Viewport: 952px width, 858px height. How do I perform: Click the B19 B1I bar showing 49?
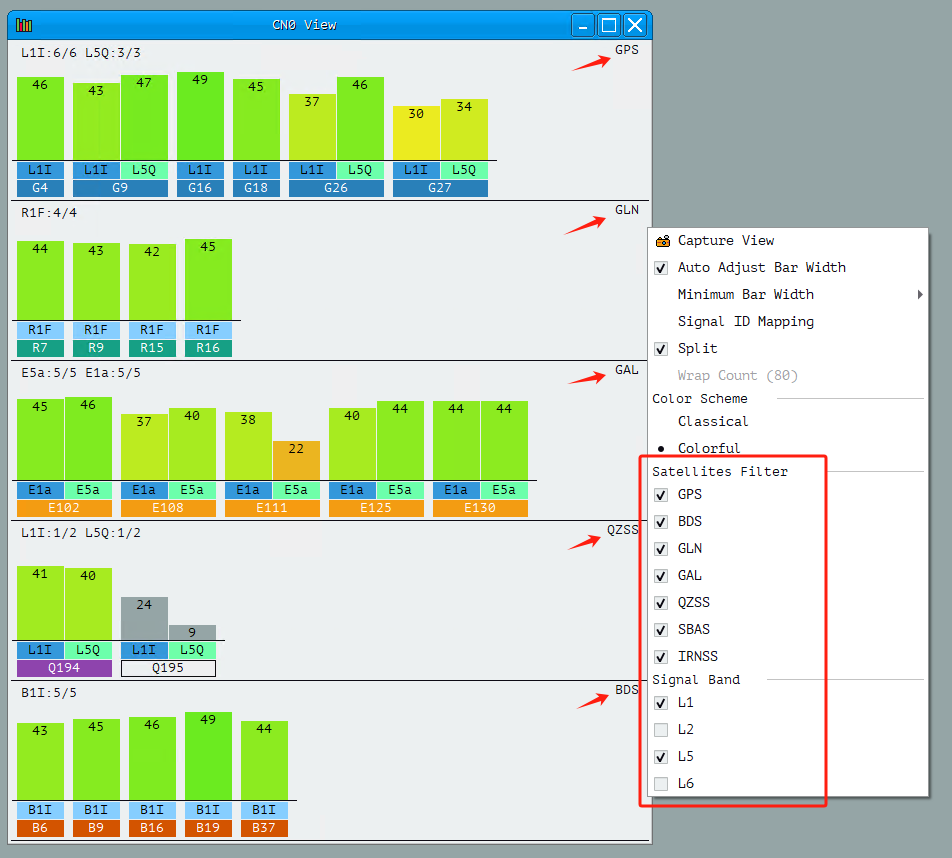[x=208, y=756]
